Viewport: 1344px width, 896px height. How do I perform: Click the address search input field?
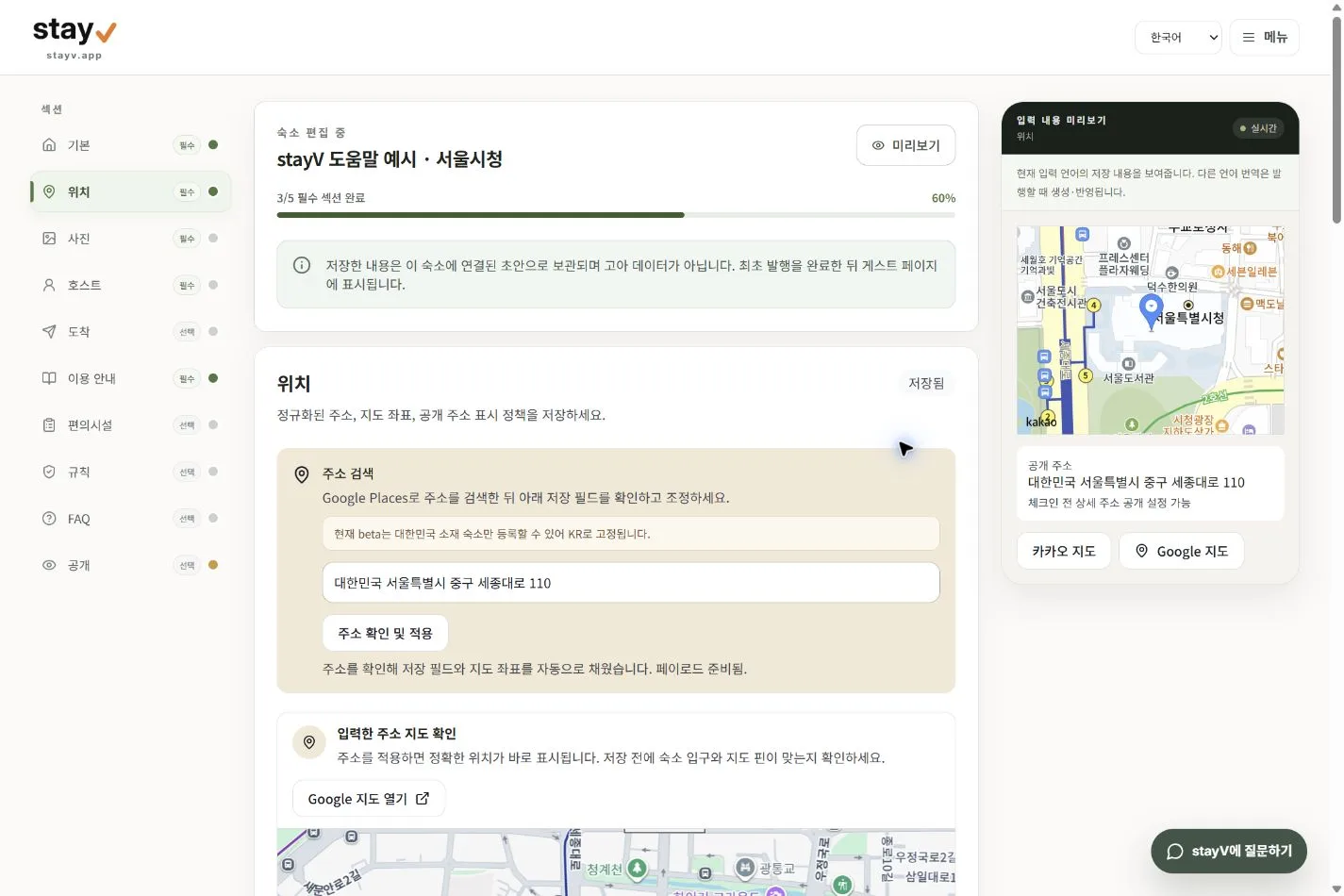(631, 583)
